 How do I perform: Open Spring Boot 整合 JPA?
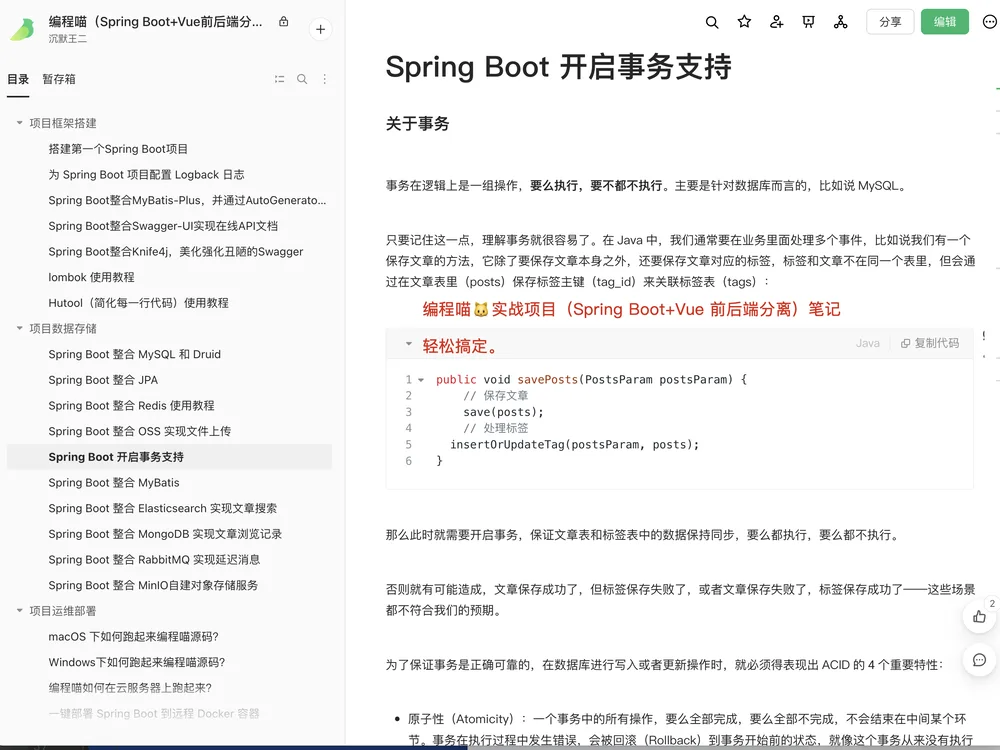point(103,379)
